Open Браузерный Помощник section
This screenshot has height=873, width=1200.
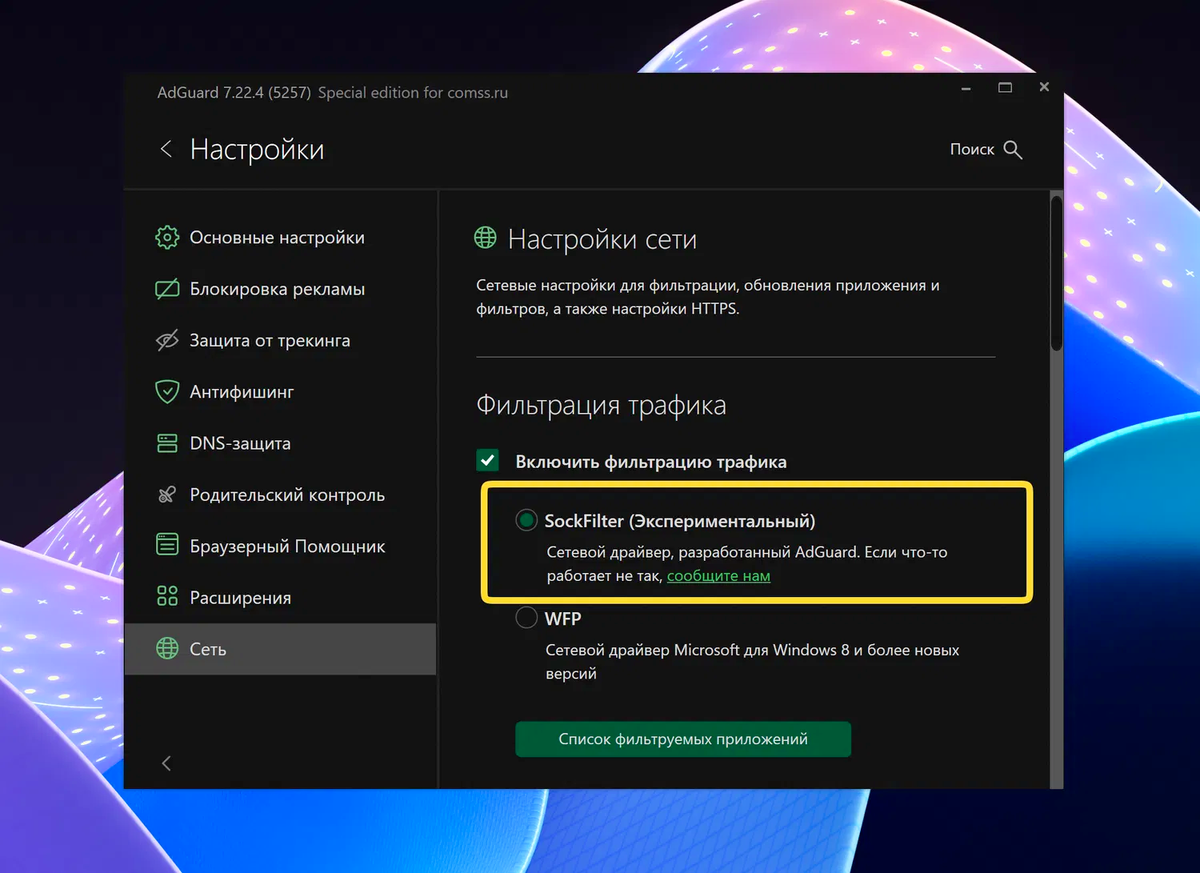click(x=280, y=546)
